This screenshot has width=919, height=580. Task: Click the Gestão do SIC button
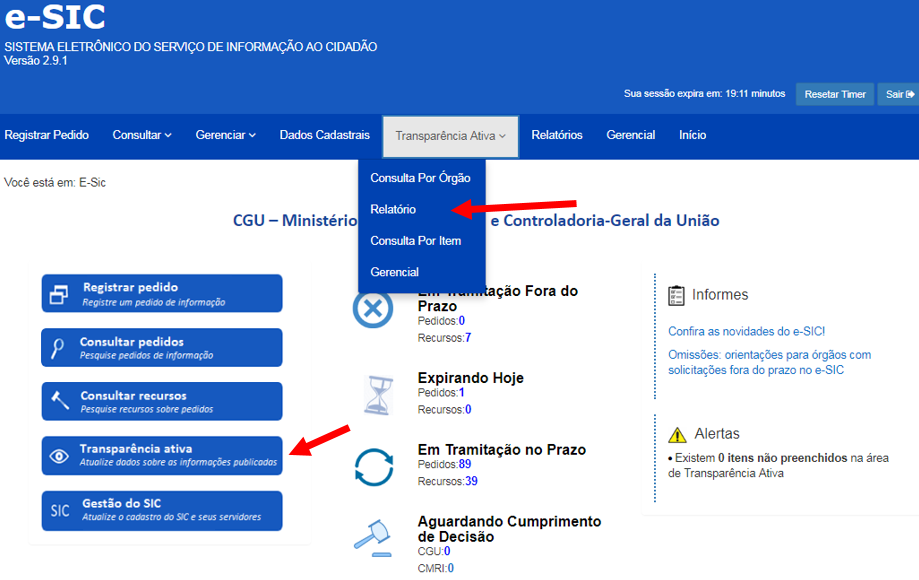[x=162, y=511]
